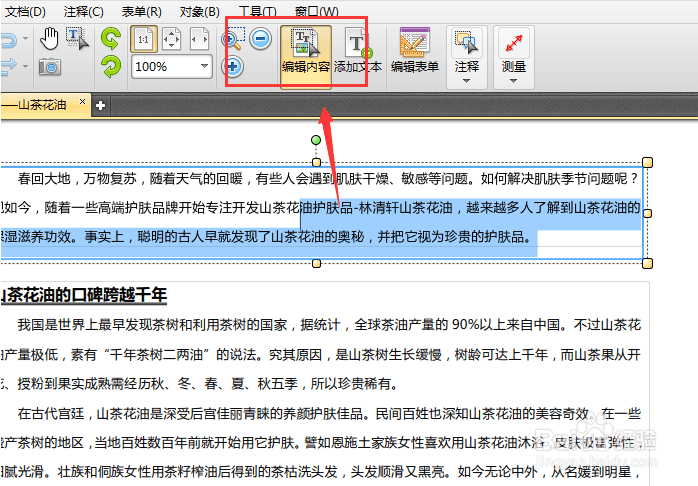
Task: Open the 工具(T) menu
Action: (258, 11)
